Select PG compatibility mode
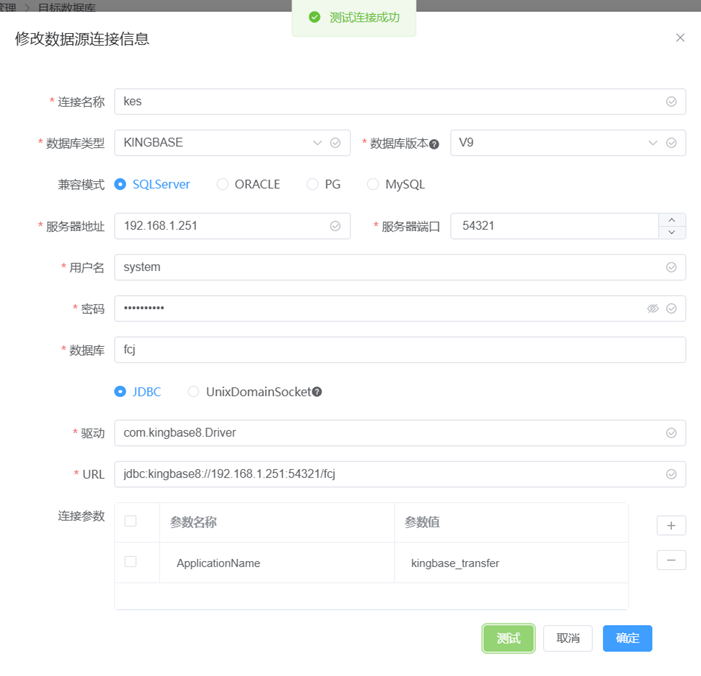The image size is (701, 676). (x=324, y=184)
